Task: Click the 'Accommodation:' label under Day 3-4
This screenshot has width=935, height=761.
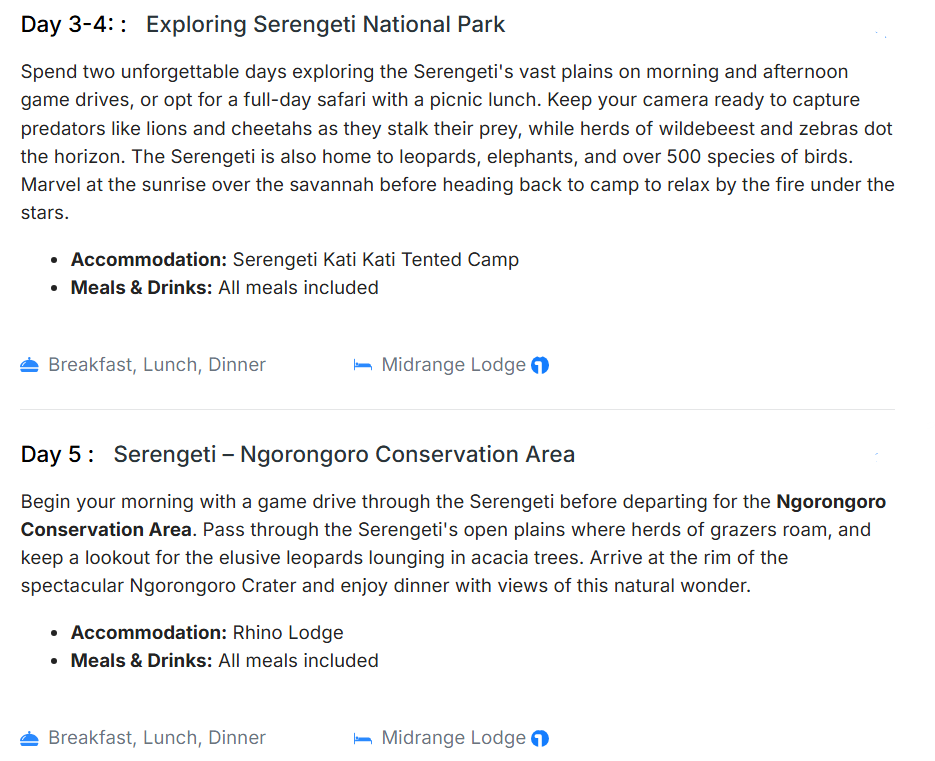Action: (x=149, y=260)
